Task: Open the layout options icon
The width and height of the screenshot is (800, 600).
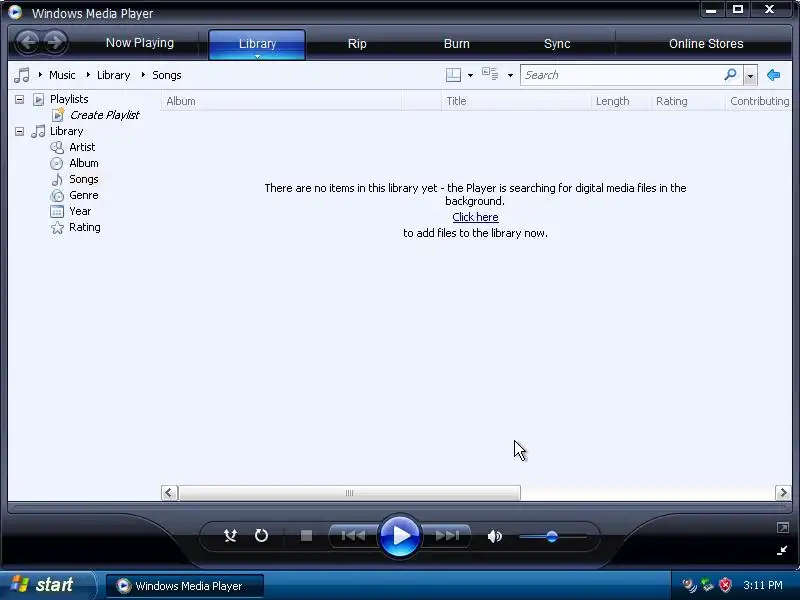Action: pyautogui.click(x=453, y=75)
